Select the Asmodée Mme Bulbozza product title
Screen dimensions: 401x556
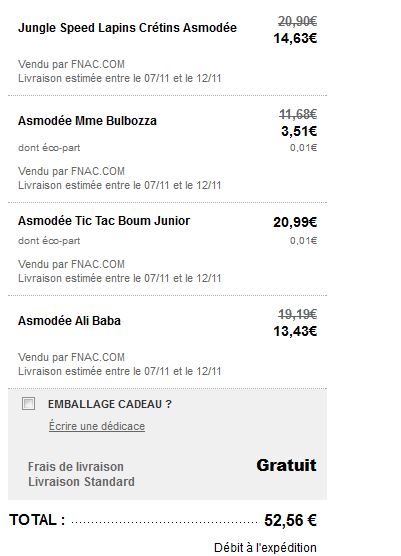[87, 121]
